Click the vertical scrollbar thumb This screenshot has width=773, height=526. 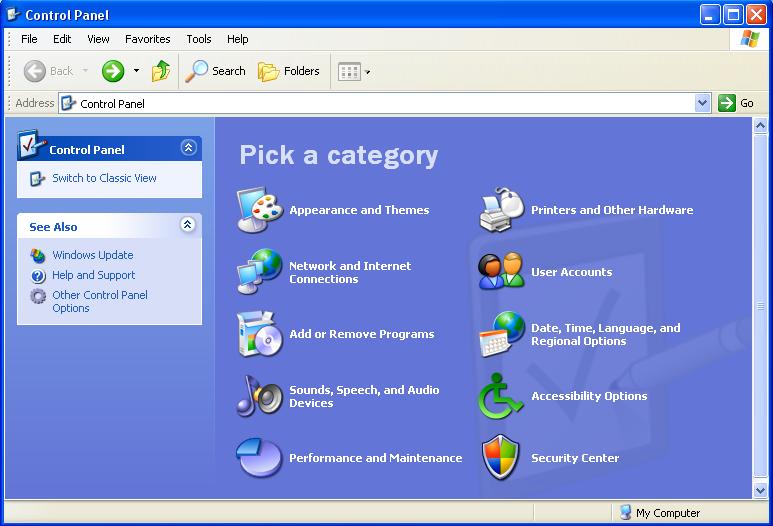tap(760, 306)
